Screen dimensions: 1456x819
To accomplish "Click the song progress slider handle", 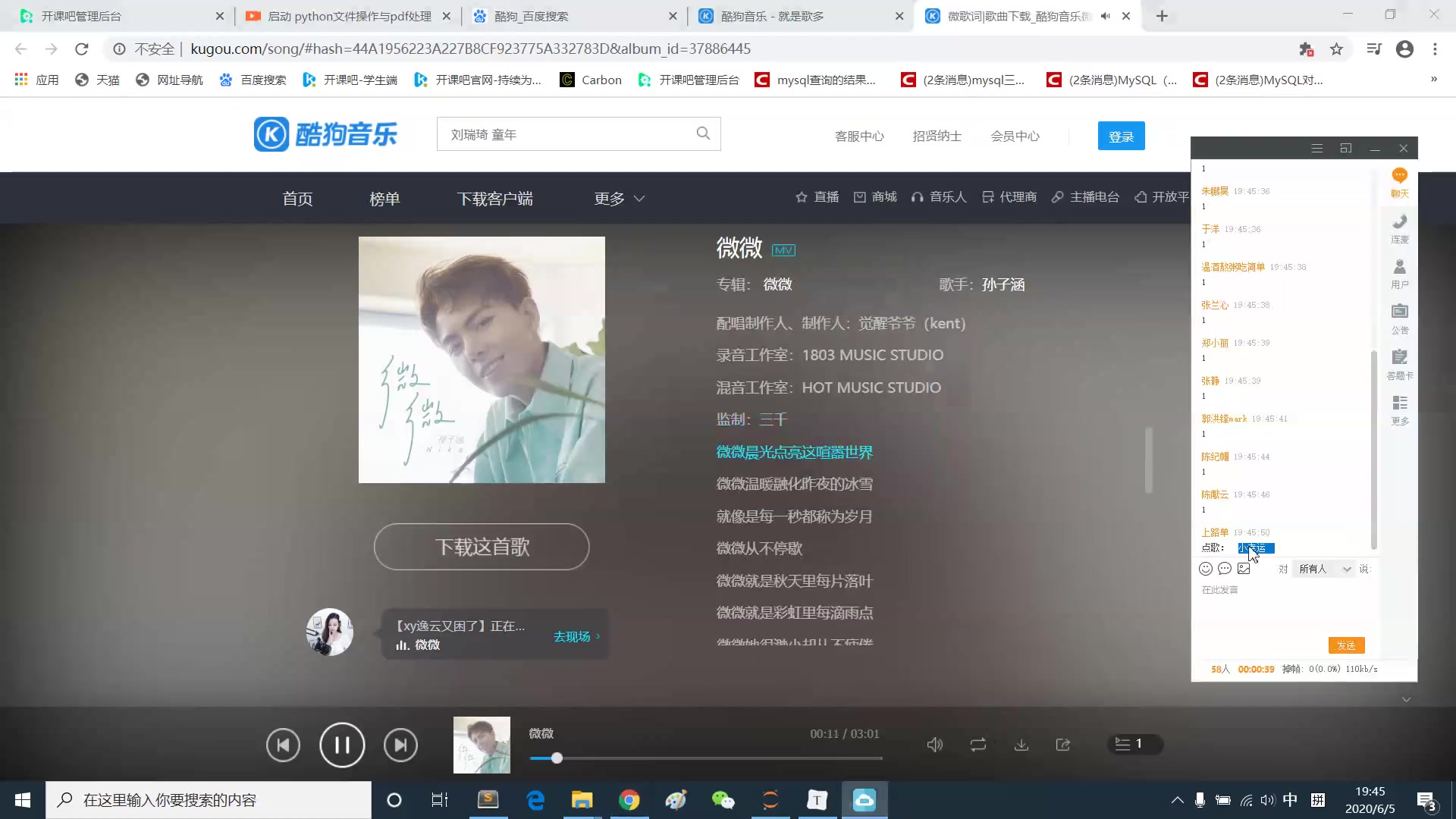I will pos(557,758).
